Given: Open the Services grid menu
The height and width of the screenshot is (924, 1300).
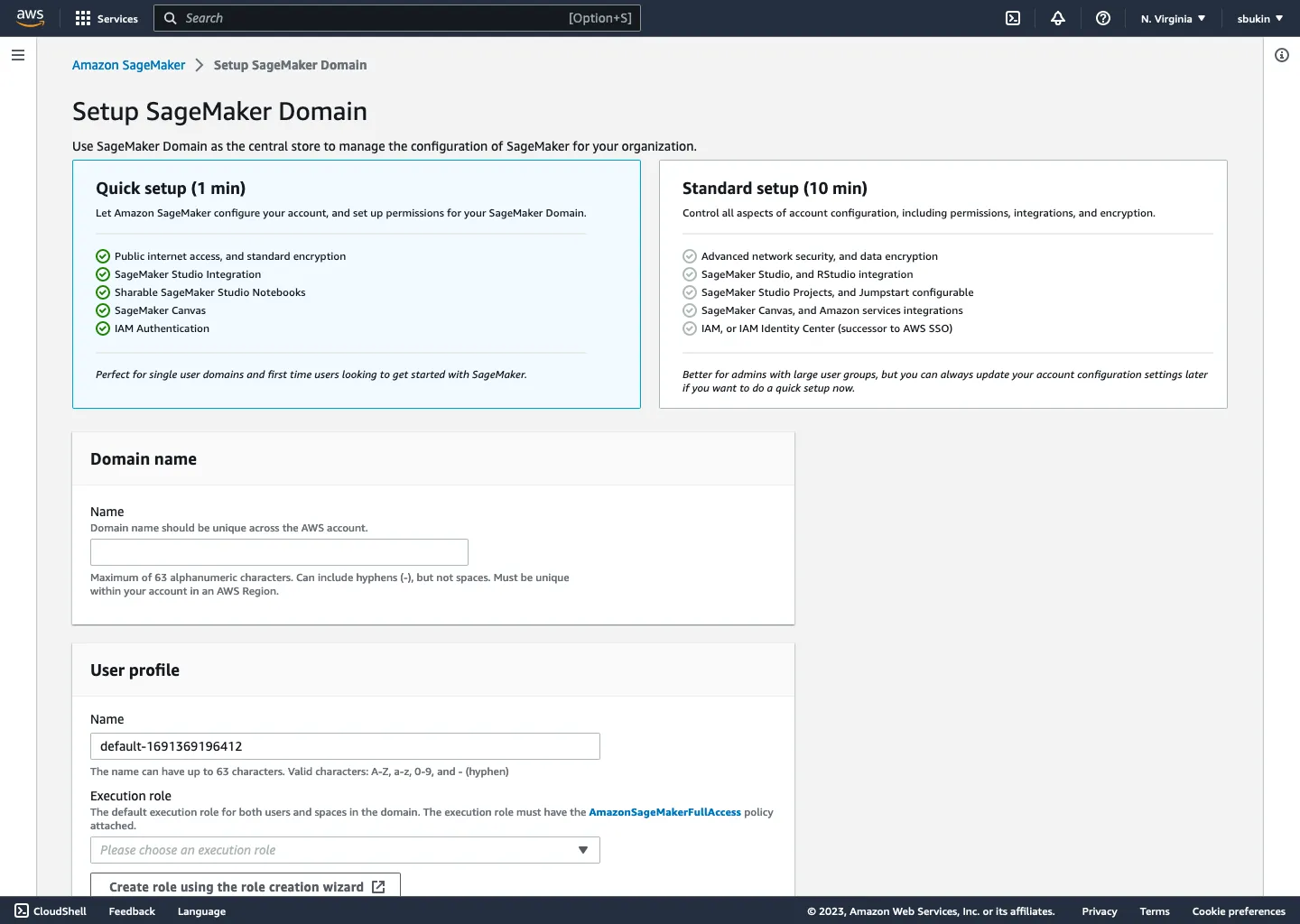Looking at the screenshot, I should pos(107,18).
